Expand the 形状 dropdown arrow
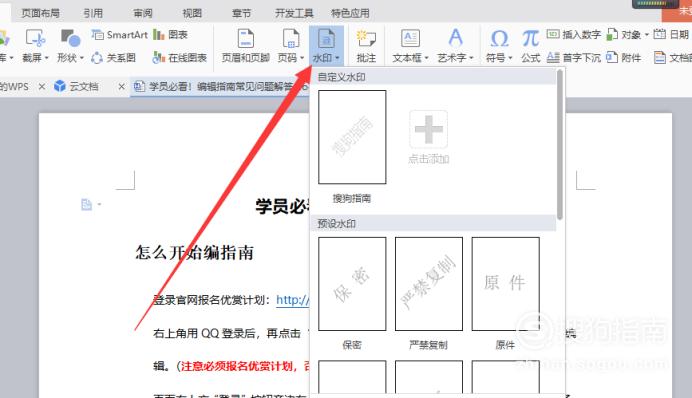692x398 pixels. 82,58
